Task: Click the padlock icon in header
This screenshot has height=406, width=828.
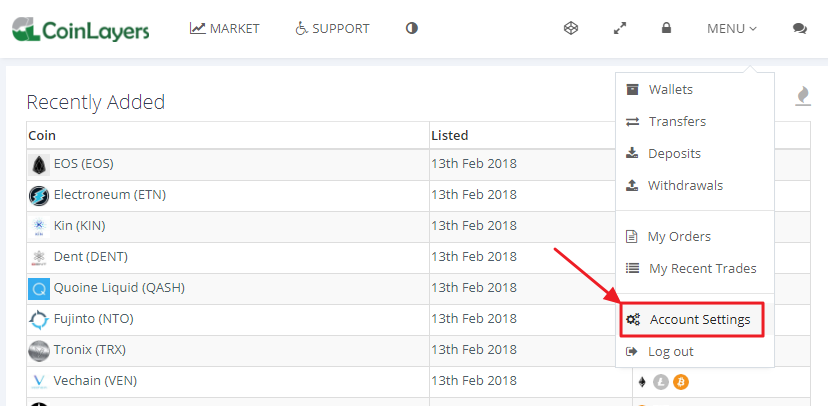Action: pos(666,27)
